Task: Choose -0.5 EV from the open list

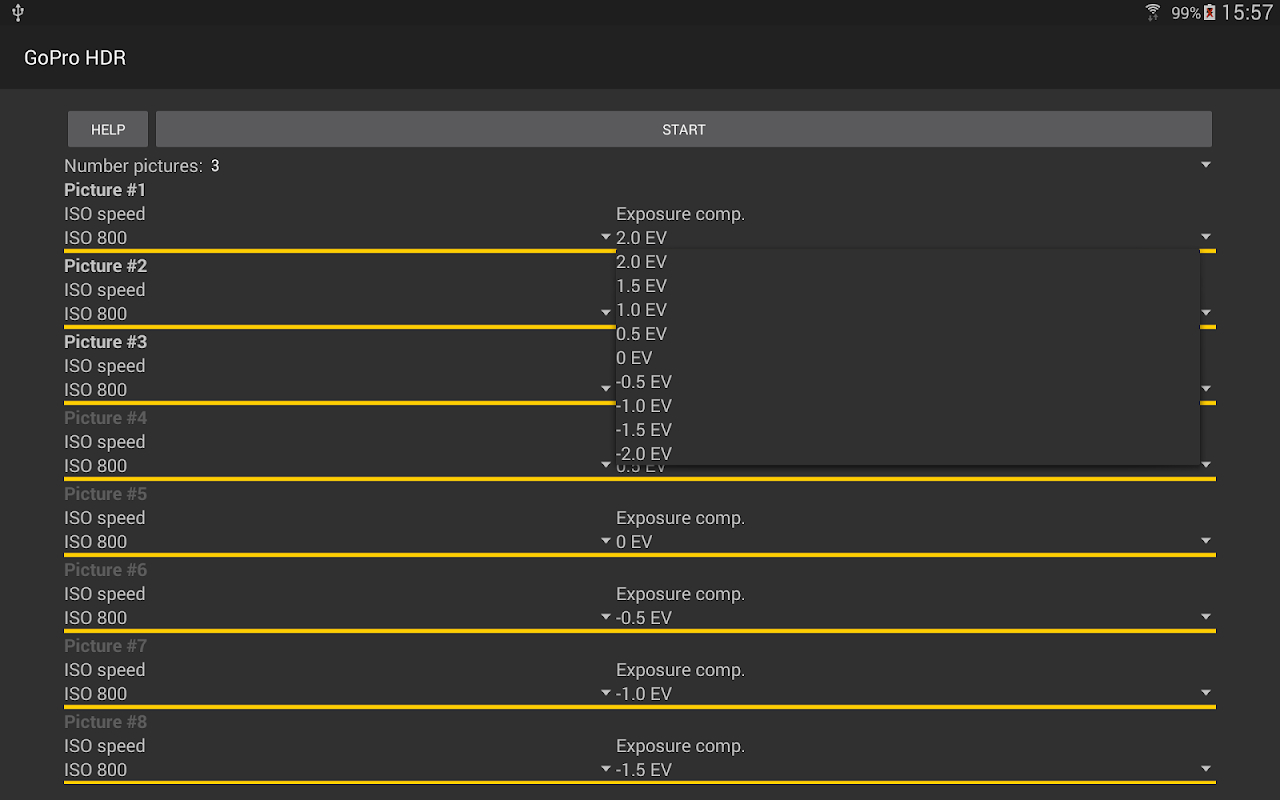Action: (908, 382)
